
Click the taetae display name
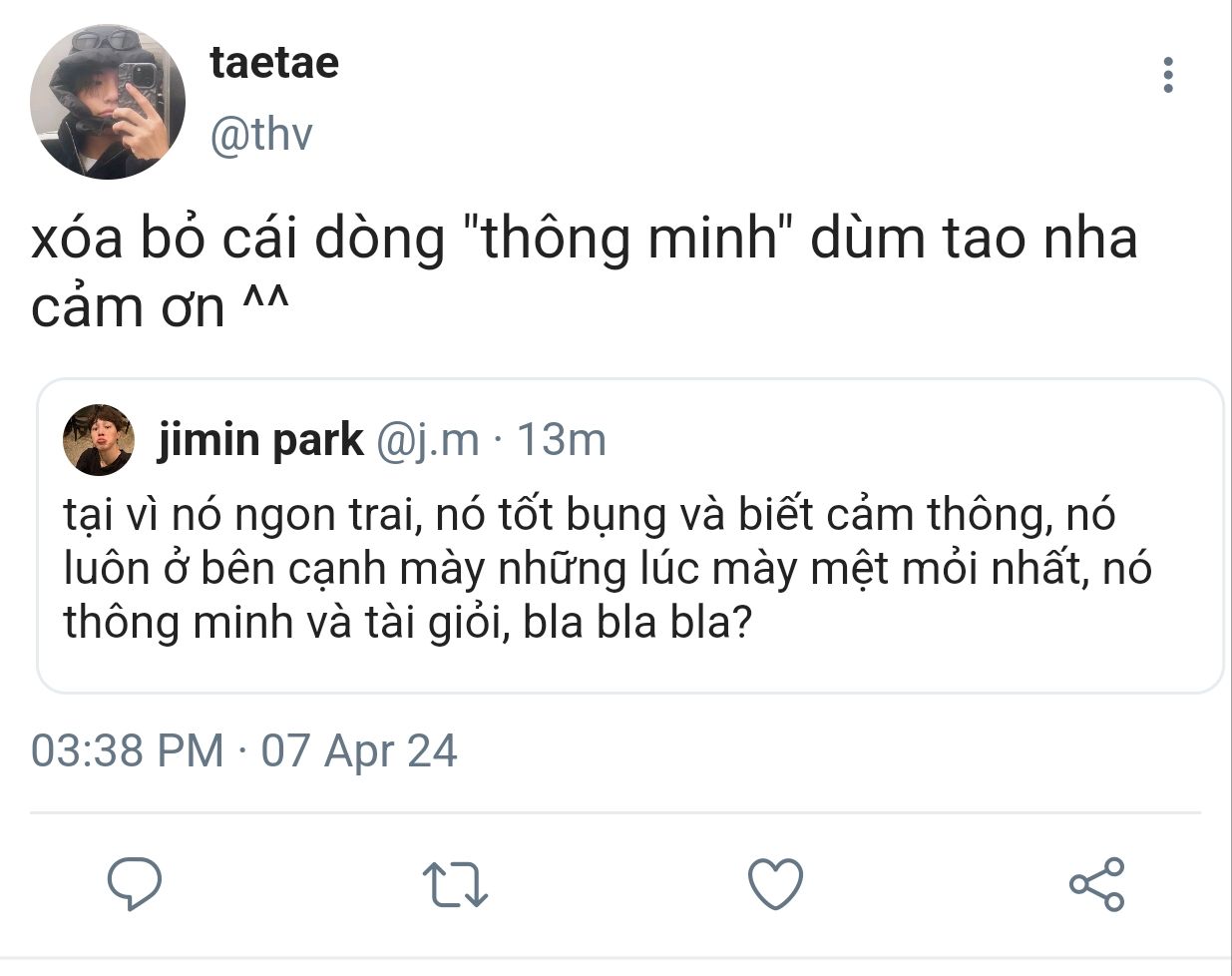tap(274, 63)
